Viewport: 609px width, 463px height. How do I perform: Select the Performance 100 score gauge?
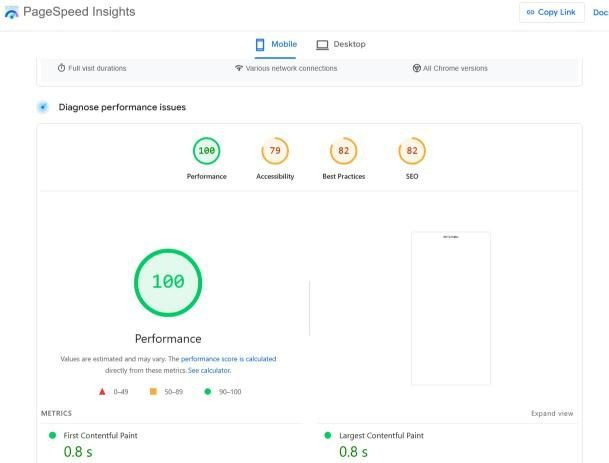[207, 151]
